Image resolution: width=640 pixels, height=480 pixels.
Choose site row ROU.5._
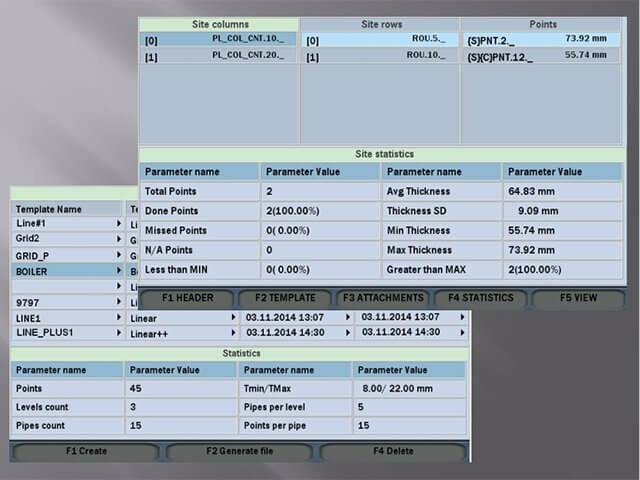(x=378, y=39)
